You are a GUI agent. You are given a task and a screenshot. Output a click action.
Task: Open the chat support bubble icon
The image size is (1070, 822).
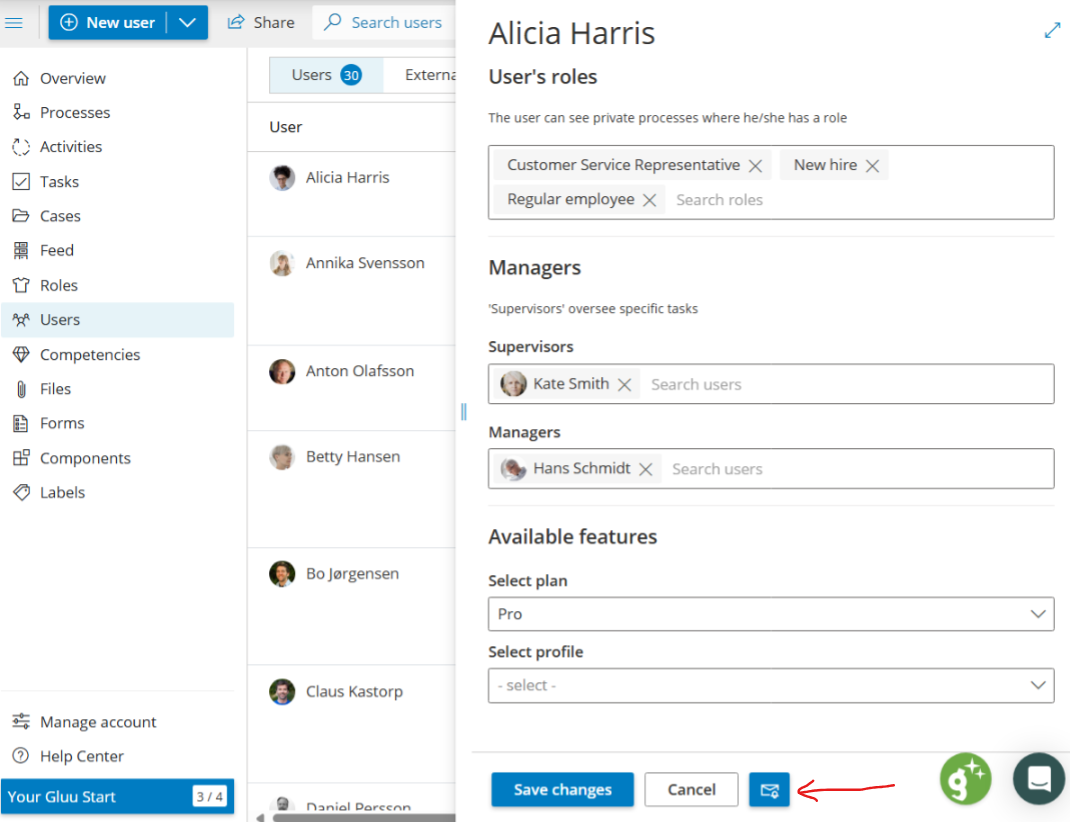(1038, 779)
